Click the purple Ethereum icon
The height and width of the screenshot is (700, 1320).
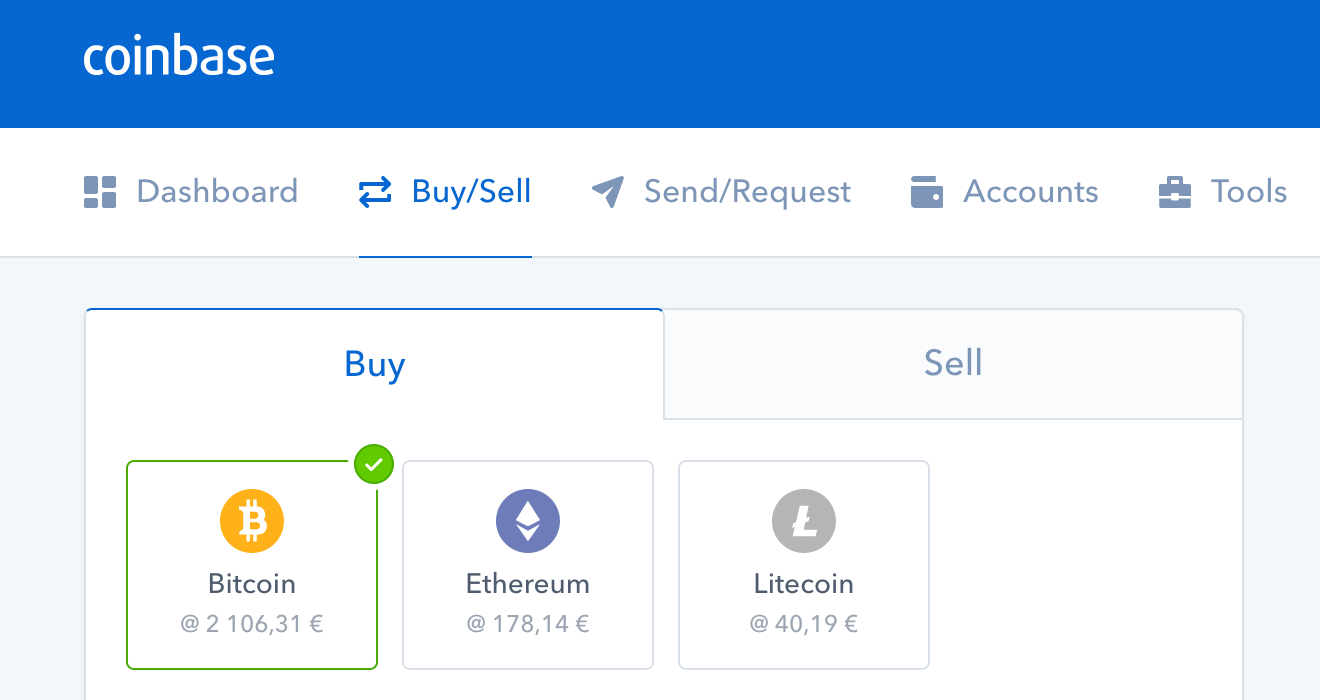[528, 521]
